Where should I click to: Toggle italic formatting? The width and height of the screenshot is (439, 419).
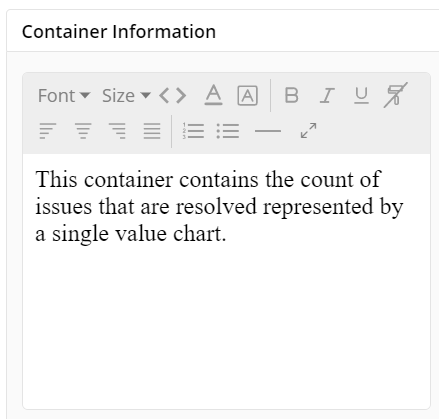pyautogui.click(x=327, y=96)
